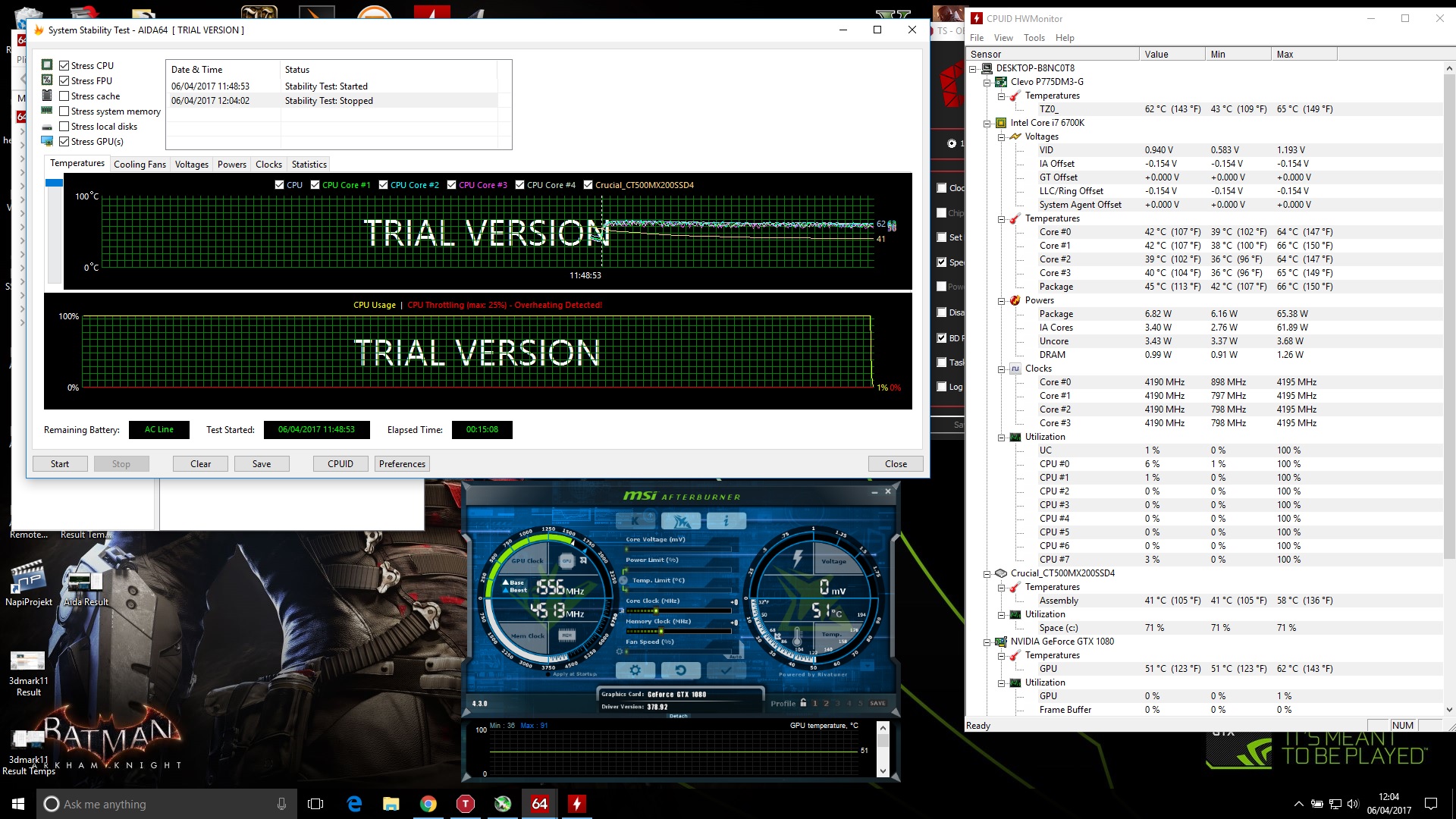Click the CPUID button

point(340,464)
